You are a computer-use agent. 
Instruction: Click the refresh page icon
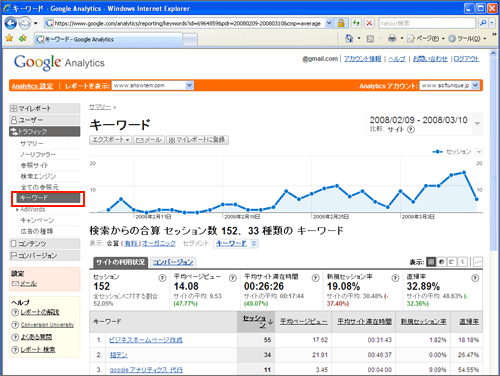click(356, 23)
